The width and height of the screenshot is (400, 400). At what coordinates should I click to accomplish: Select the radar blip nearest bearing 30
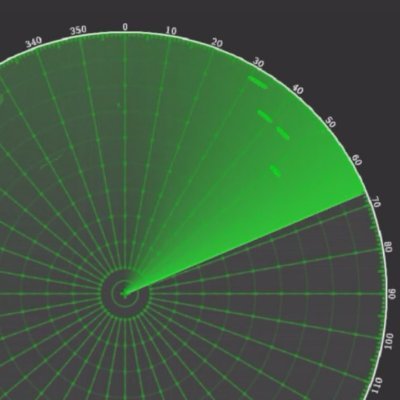pos(257,83)
